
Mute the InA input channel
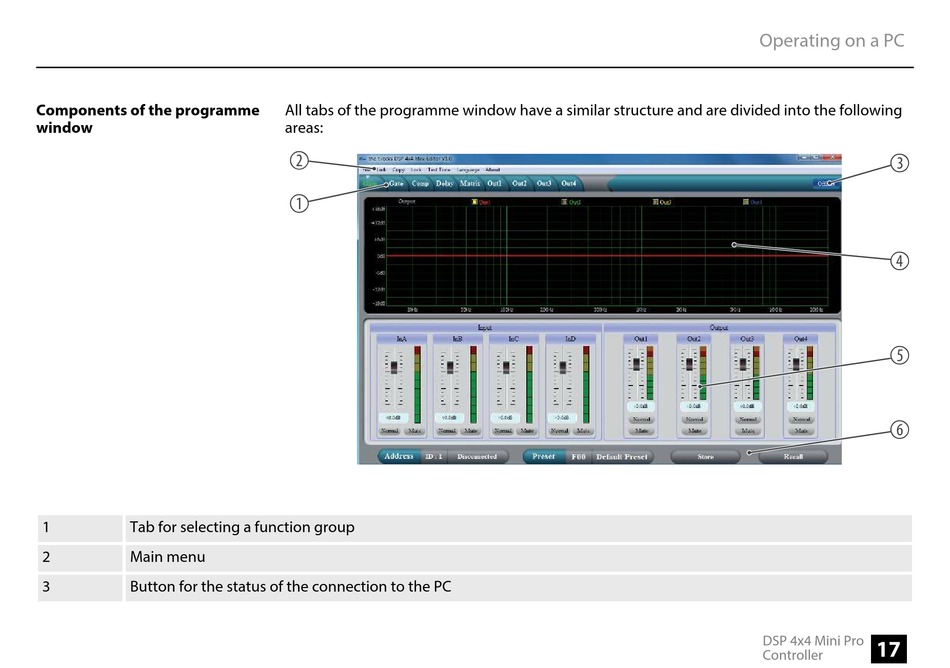tap(414, 431)
